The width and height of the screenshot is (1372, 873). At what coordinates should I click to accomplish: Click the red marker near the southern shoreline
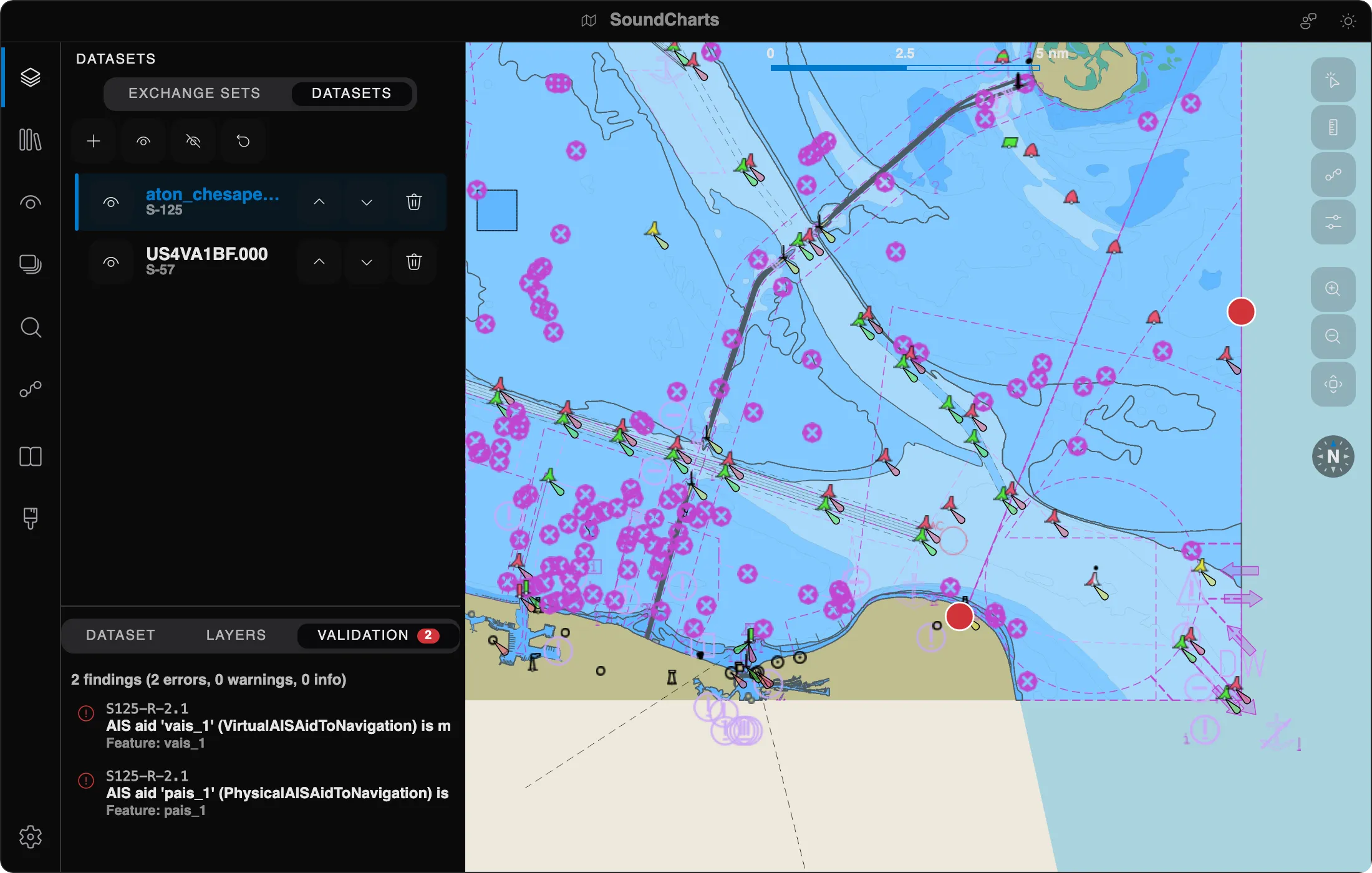(959, 616)
